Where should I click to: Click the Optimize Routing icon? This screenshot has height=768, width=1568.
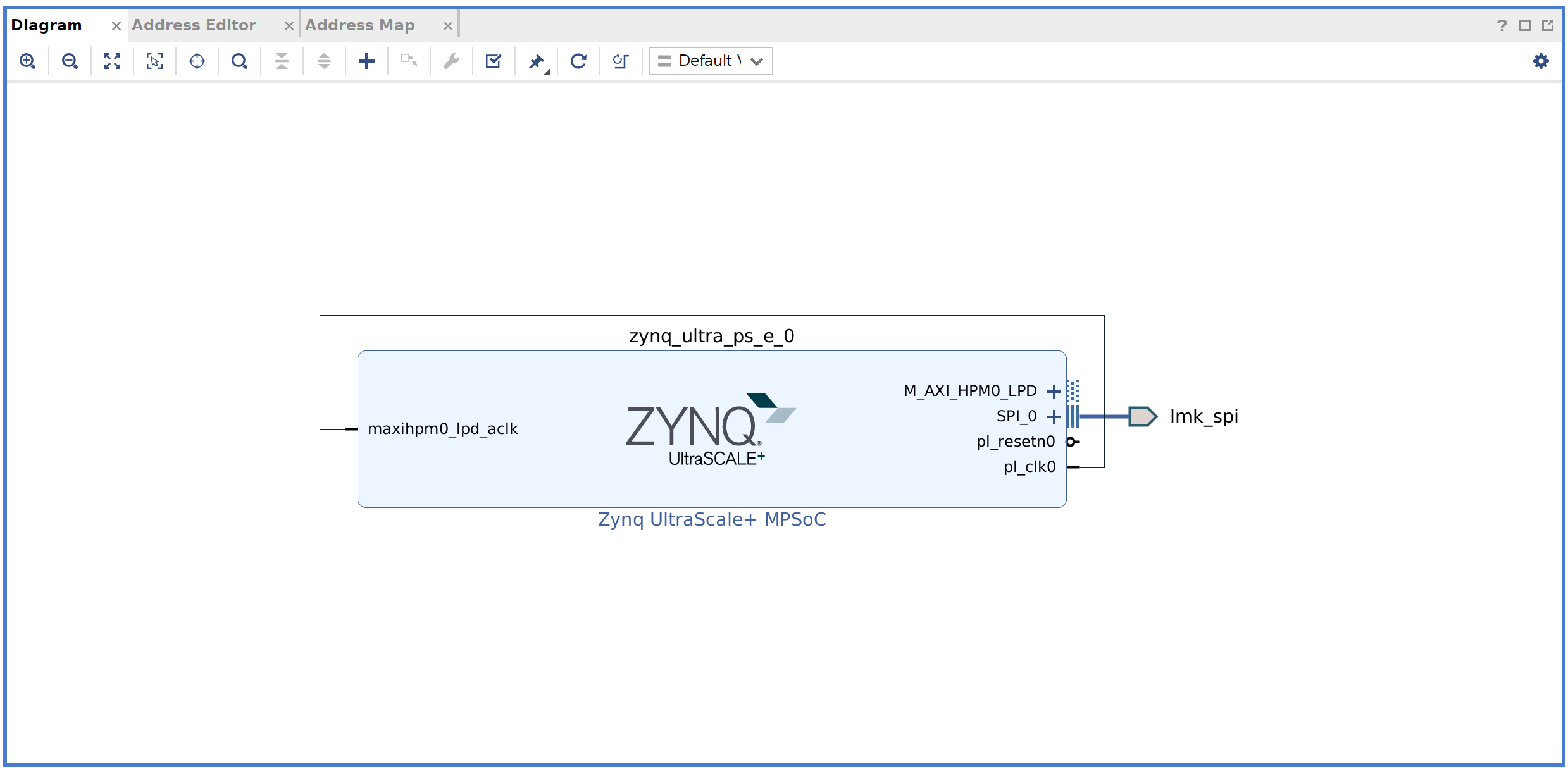point(621,61)
